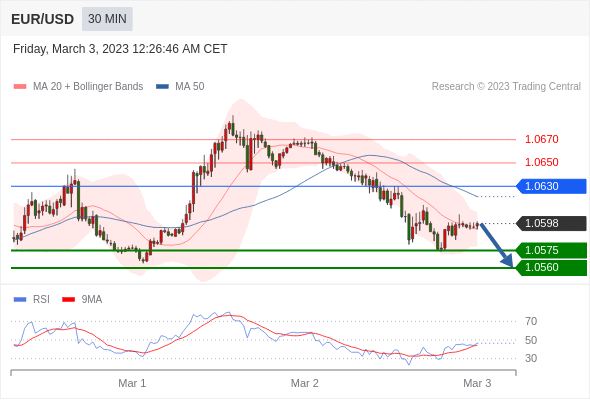Click the 9MA legend red swatch
This screenshot has width=590, height=400.
(x=68, y=300)
